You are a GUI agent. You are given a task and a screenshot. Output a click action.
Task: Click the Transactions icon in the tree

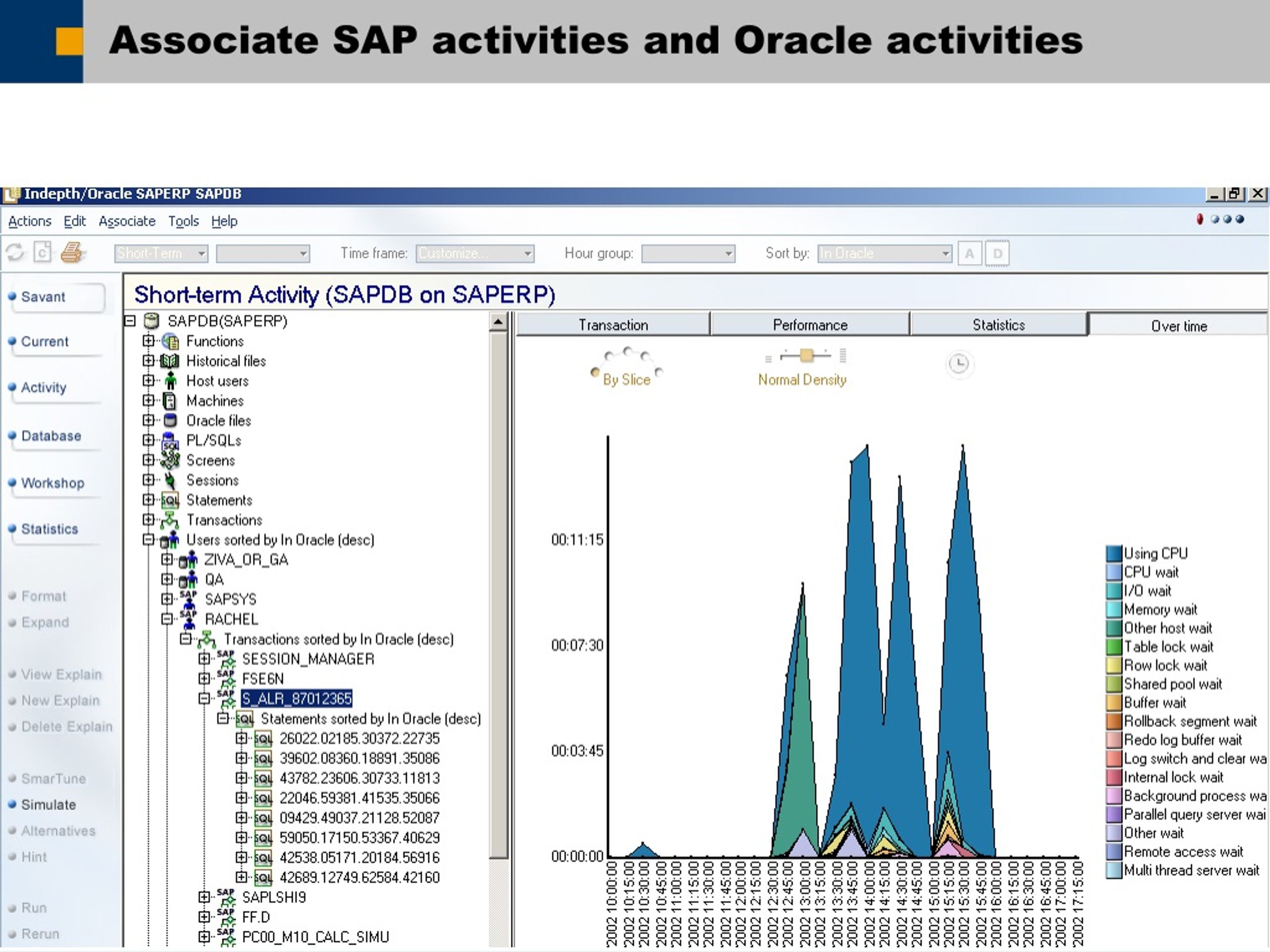170,520
